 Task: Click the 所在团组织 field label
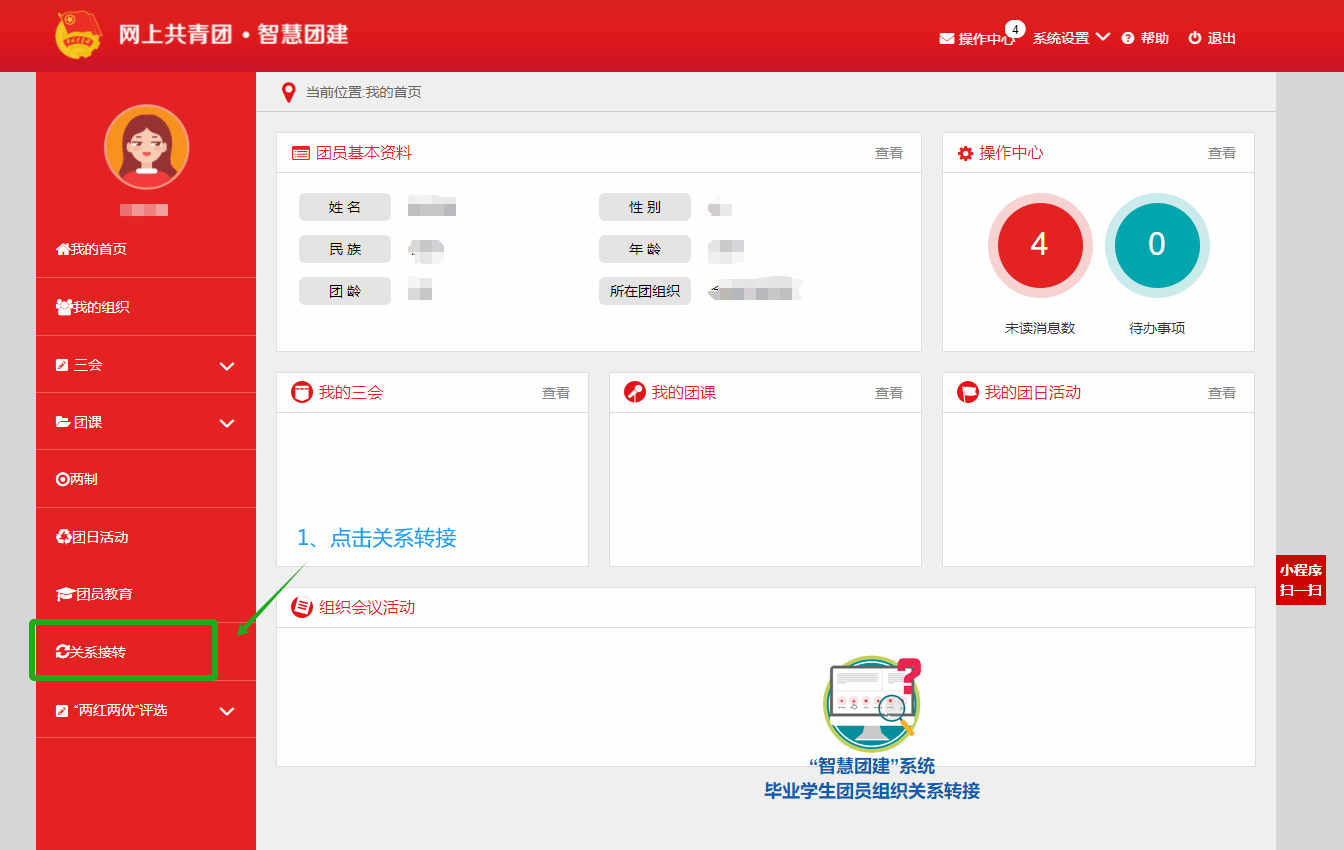click(x=645, y=291)
